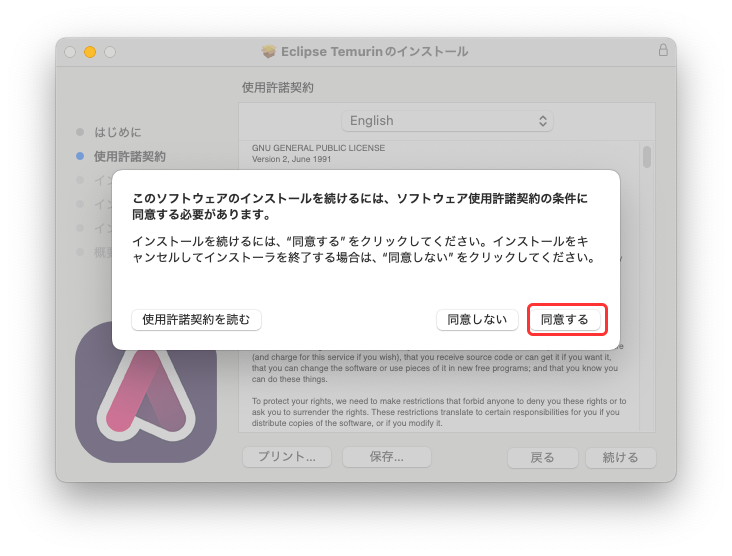The image size is (732, 556).
Task: Click the 同意しない (Disagree) button
Action: (477, 320)
